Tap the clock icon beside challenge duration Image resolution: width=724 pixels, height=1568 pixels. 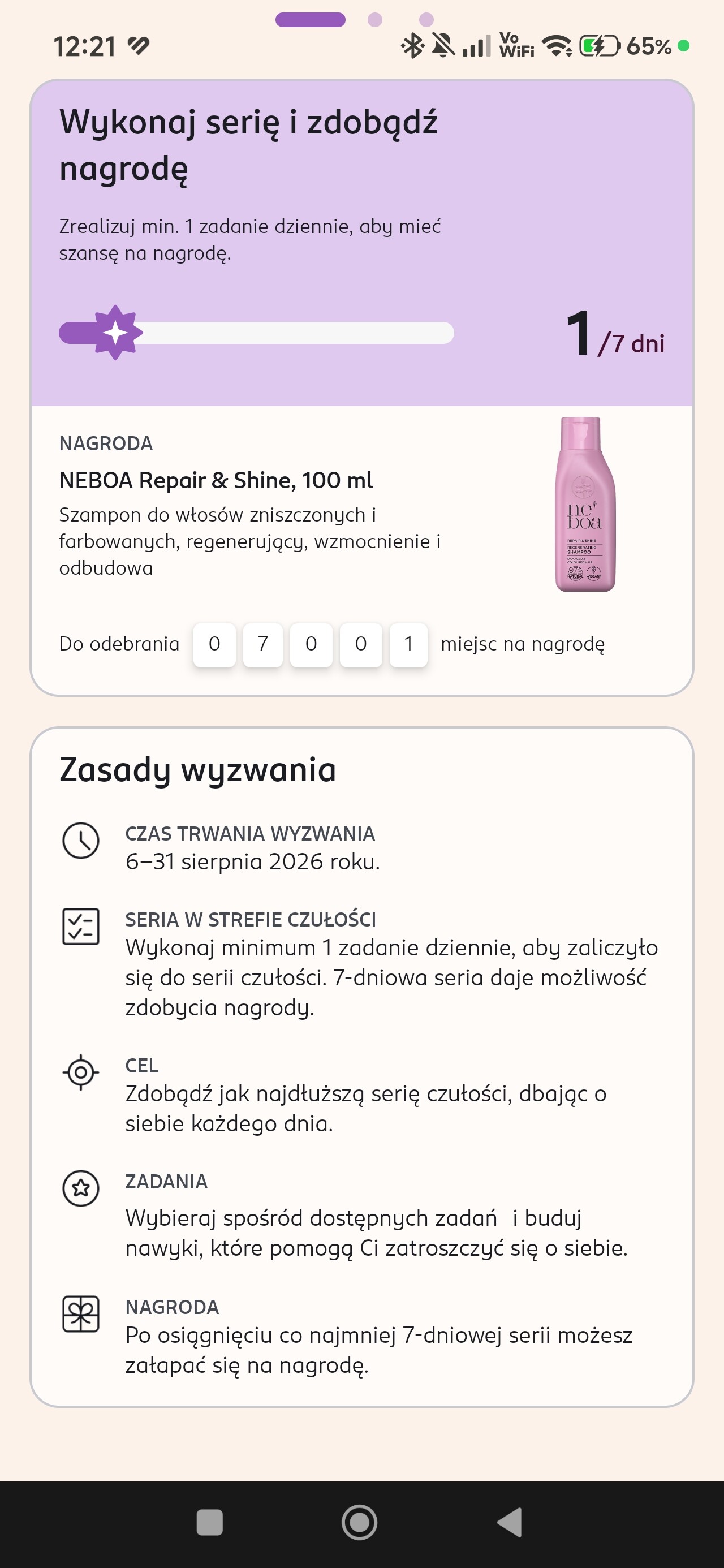(81, 841)
